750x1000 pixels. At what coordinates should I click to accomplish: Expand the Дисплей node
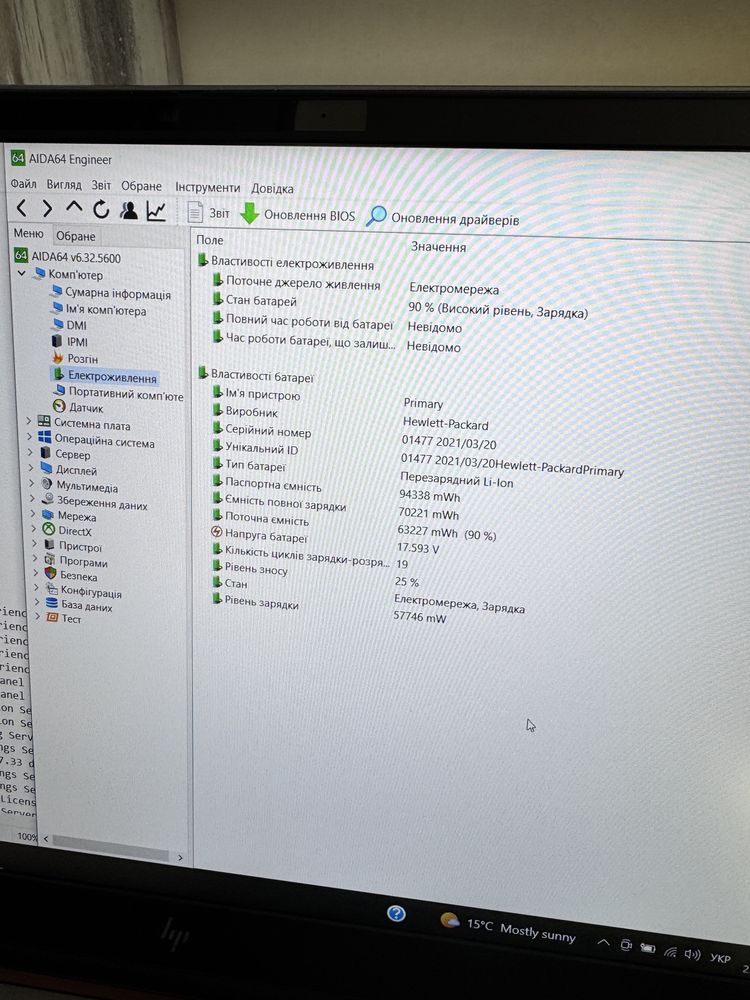[31, 467]
